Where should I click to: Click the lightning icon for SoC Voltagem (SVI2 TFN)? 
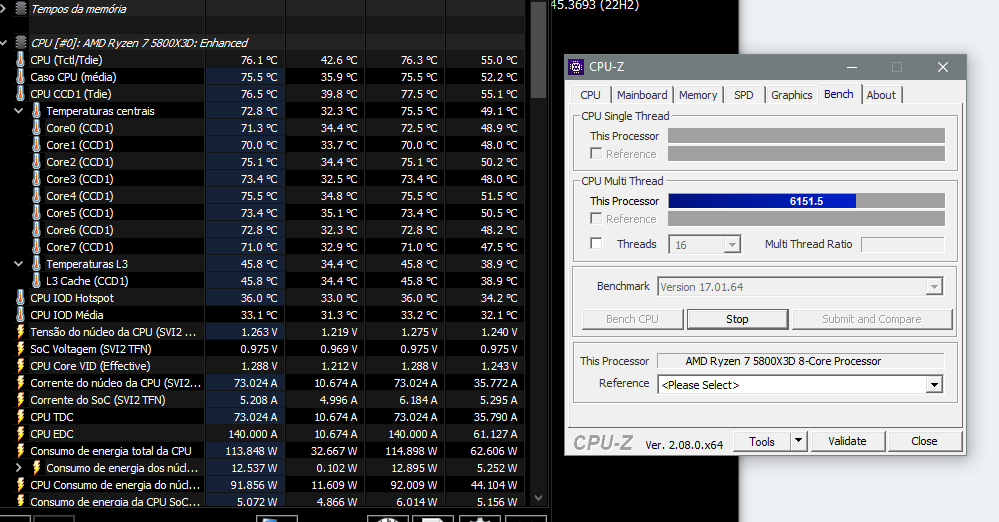(x=20, y=349)
